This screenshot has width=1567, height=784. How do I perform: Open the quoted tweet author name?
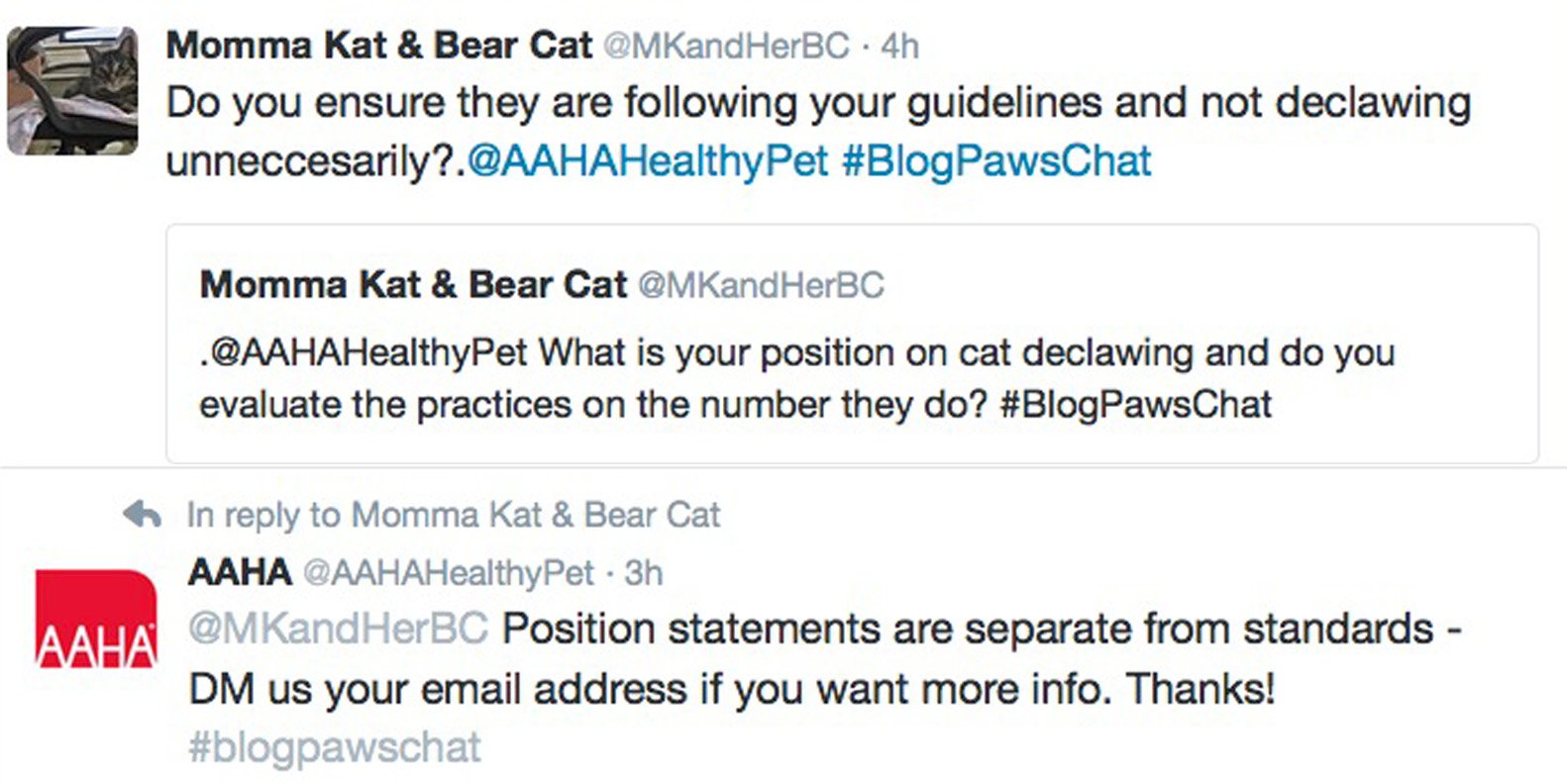pyautogui.click(x=413, y=285)
